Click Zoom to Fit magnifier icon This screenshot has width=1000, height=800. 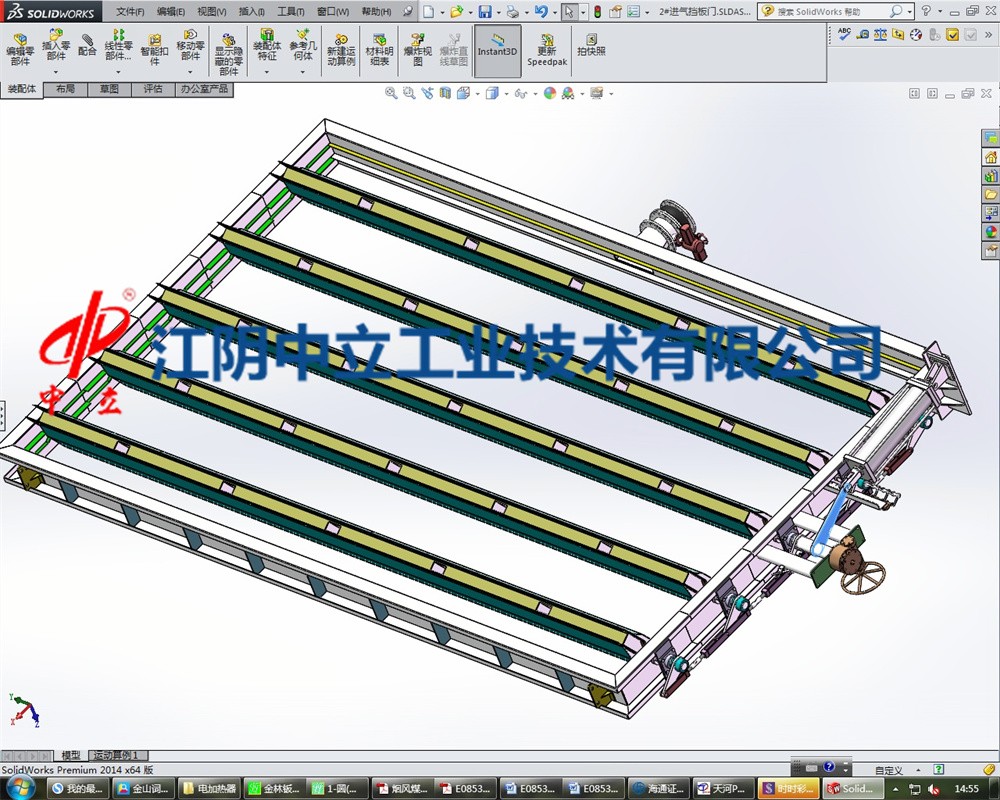pos(391,93)
